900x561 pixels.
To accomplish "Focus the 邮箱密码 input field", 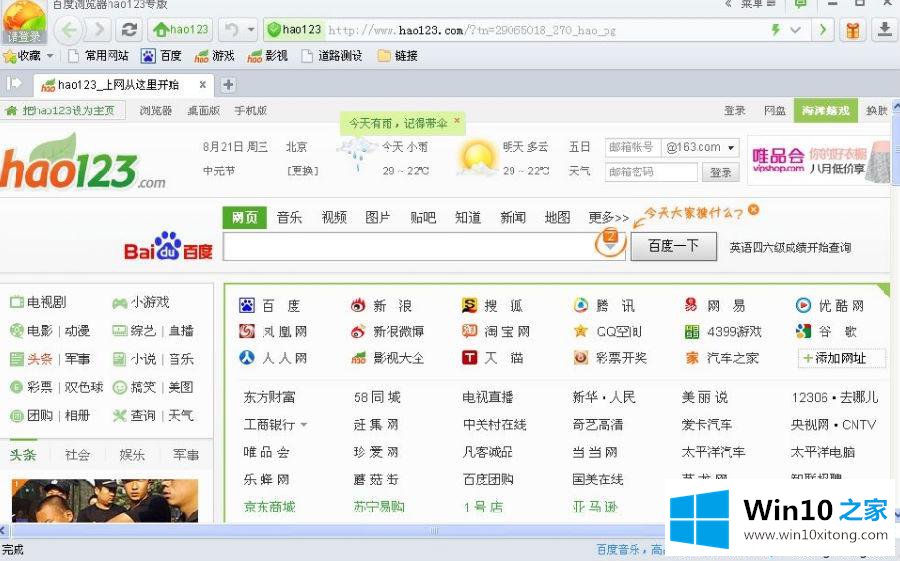I will coord(651,172).
